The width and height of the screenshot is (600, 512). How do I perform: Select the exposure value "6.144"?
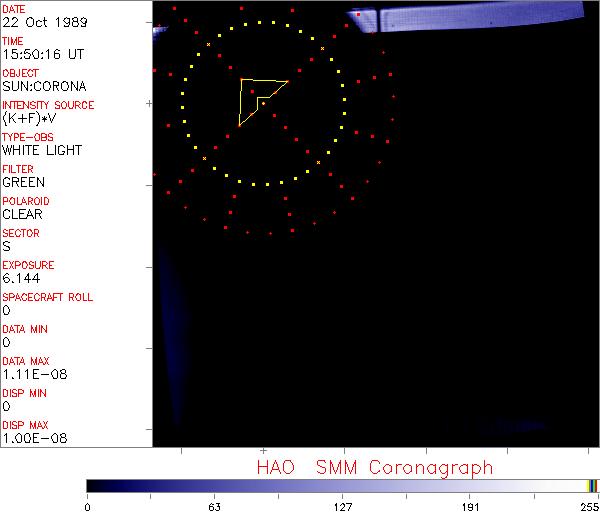20,278
